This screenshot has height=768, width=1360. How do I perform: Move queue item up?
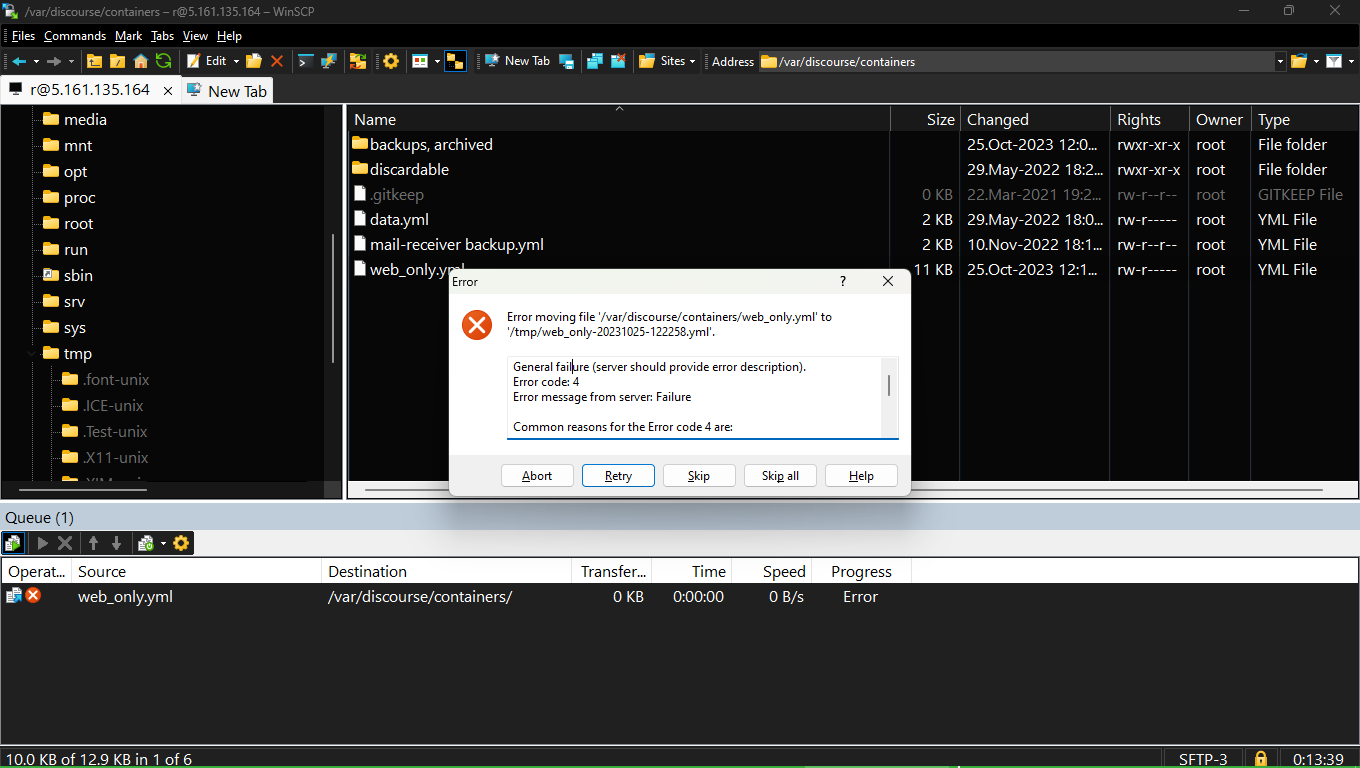pyautogui.click(x=93, y=543)
